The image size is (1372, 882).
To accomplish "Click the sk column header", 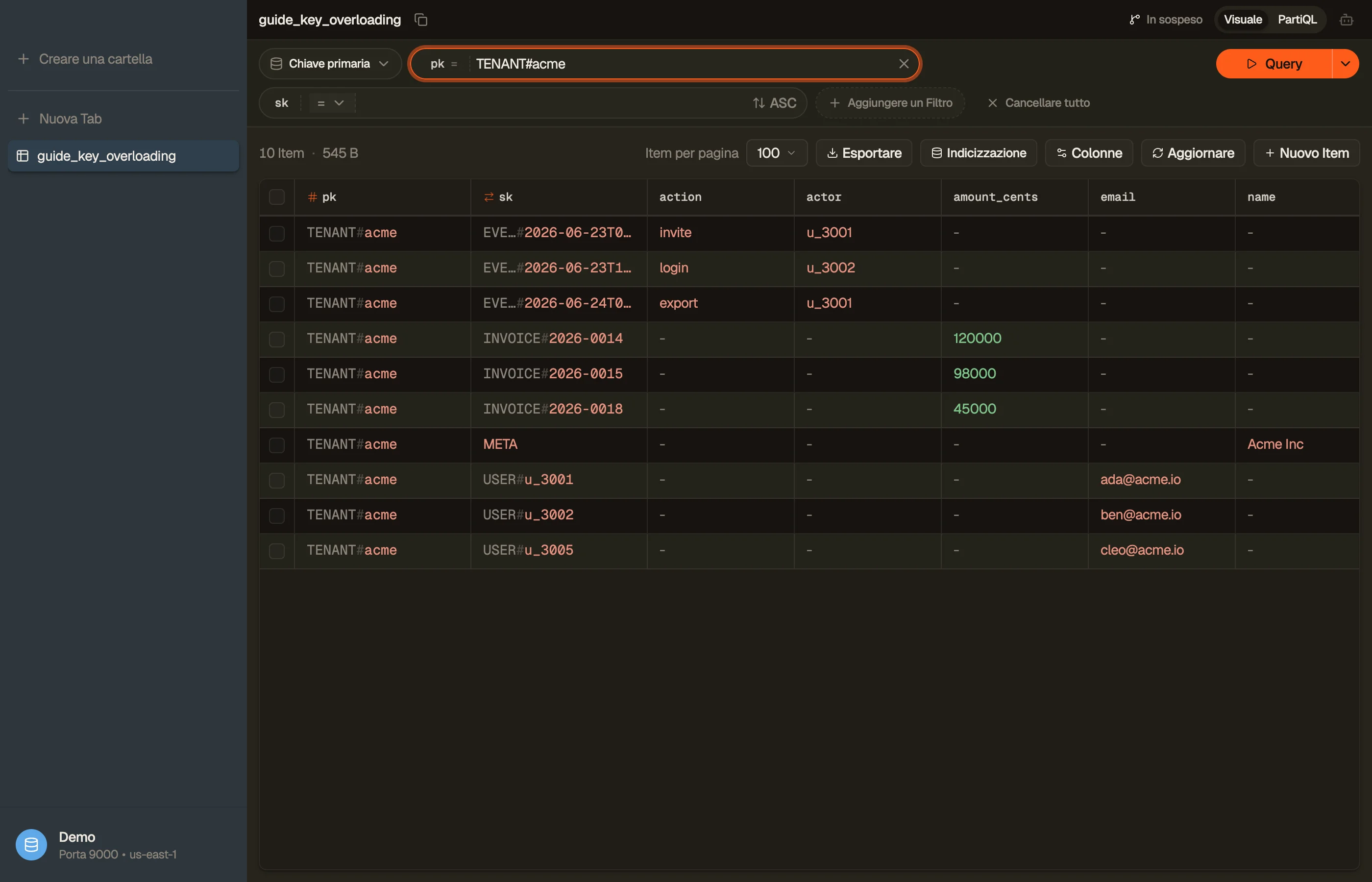I will [559, 197].
